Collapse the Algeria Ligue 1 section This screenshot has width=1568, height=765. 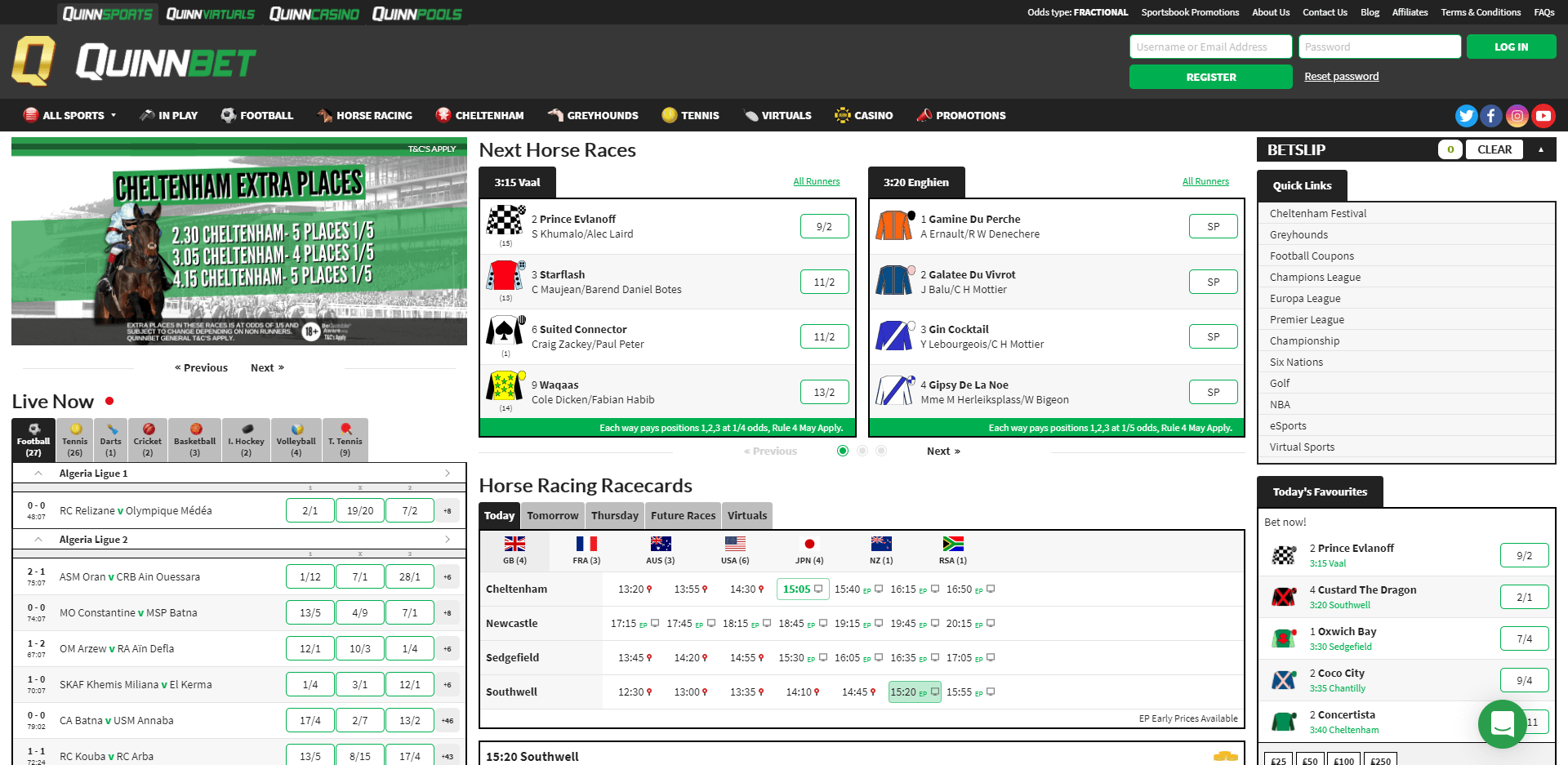(x=37, y=473)
